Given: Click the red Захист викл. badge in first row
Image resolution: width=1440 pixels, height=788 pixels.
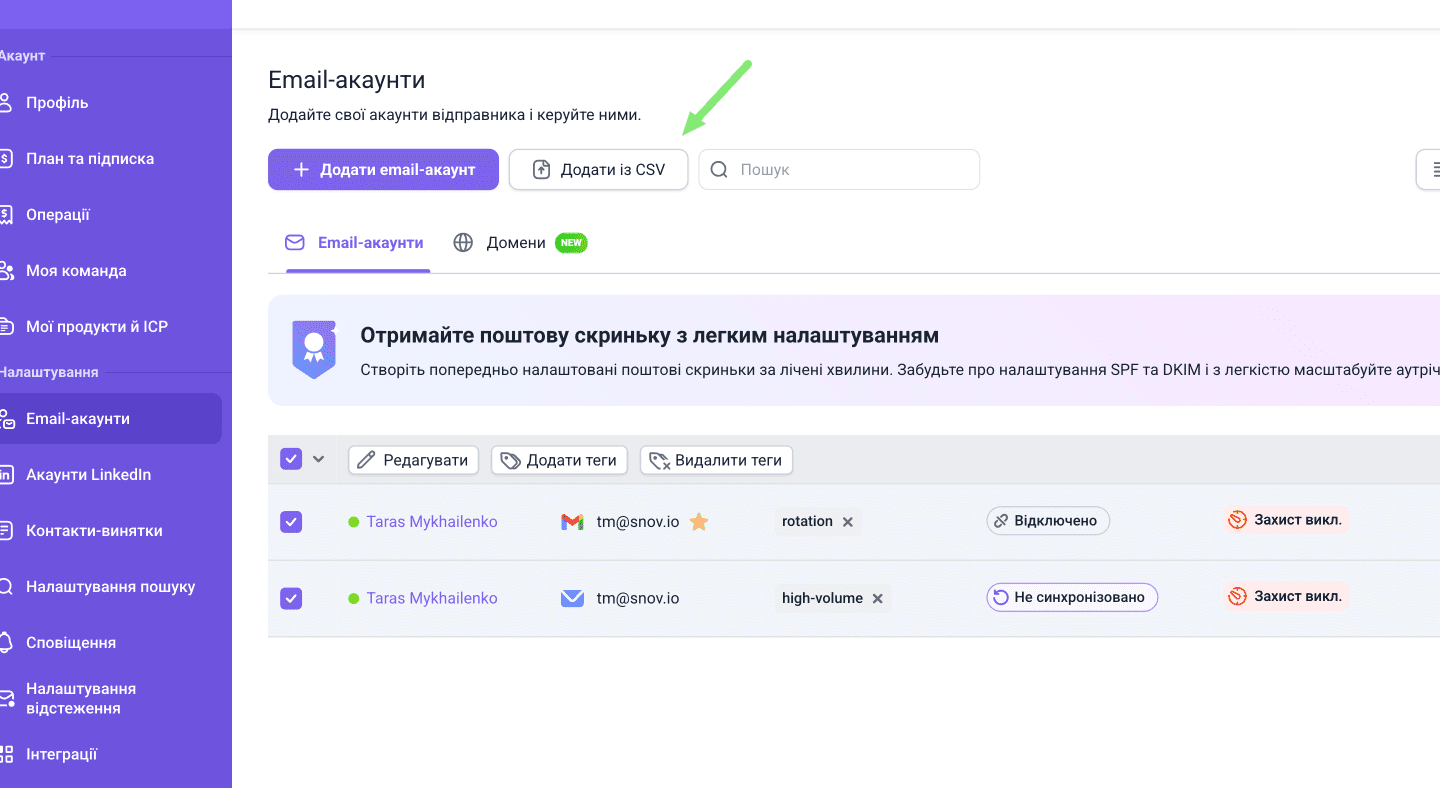Looking at the screenshot, I should 1287,521.
